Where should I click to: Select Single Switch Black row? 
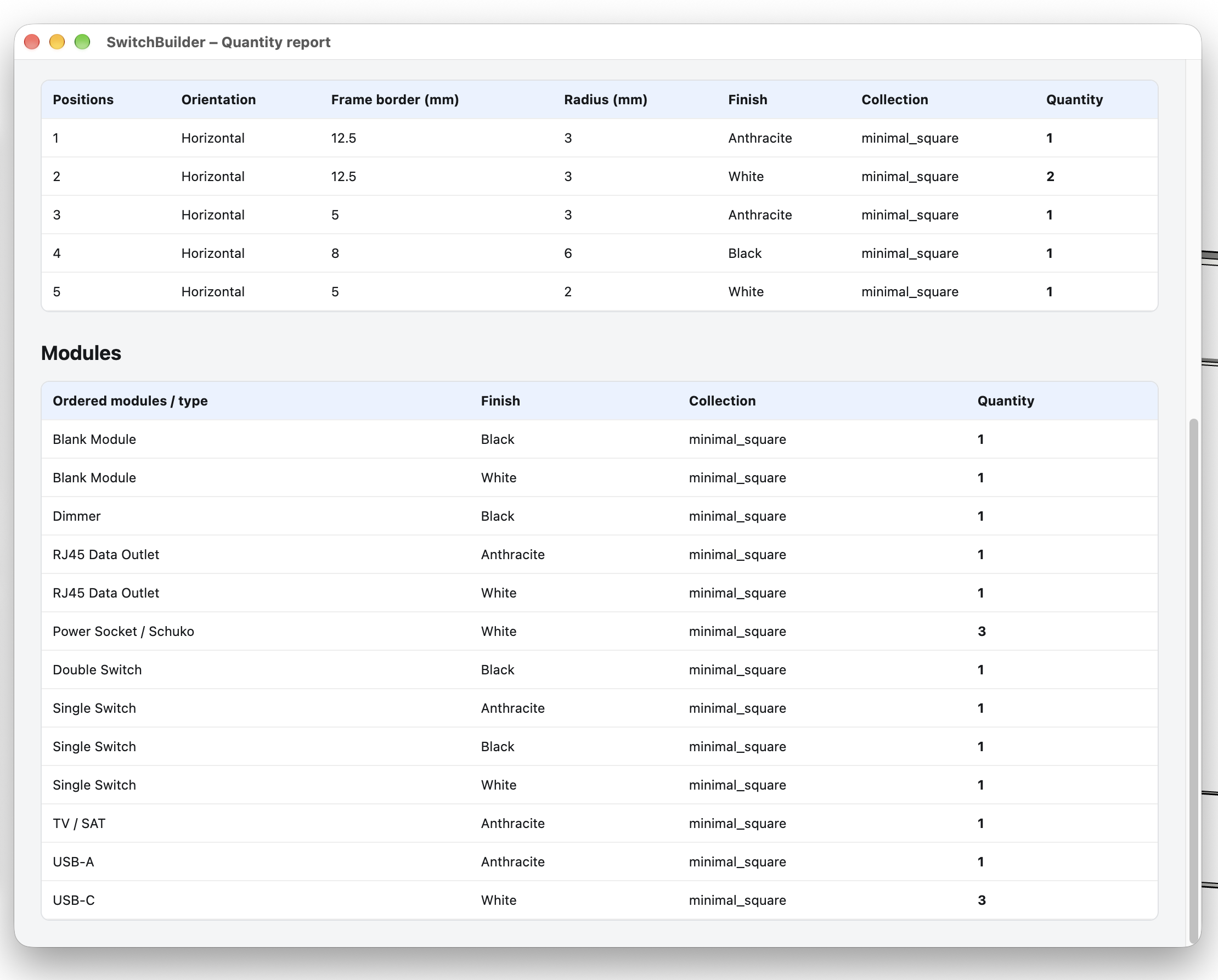[599, 747]
